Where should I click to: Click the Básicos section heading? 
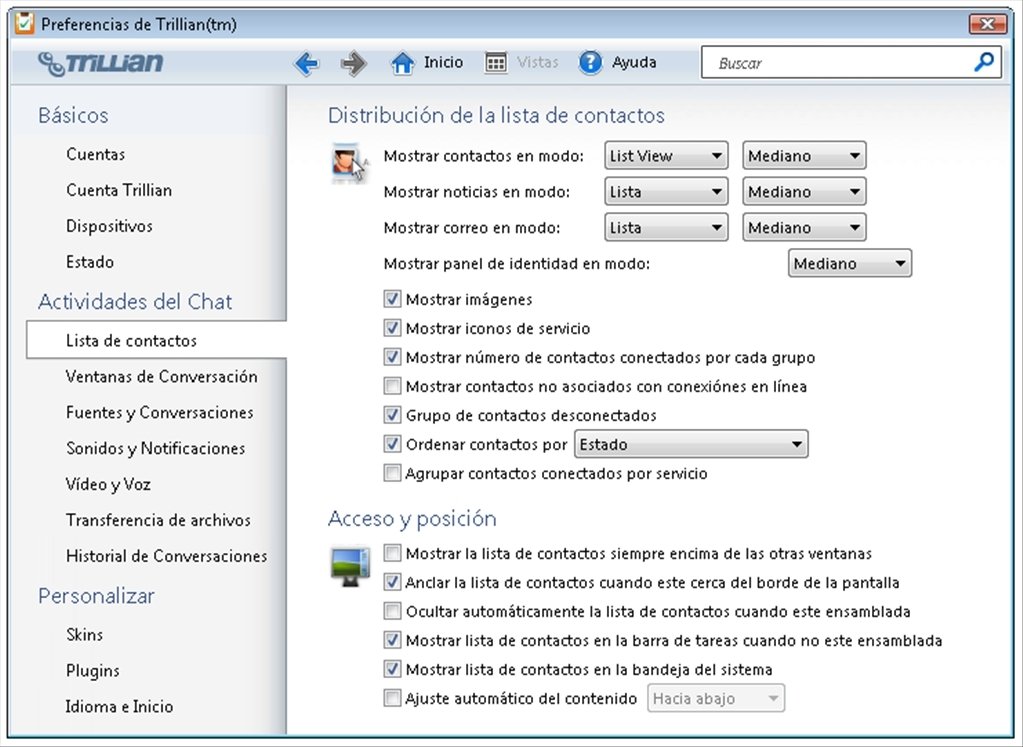coord(73,115)
